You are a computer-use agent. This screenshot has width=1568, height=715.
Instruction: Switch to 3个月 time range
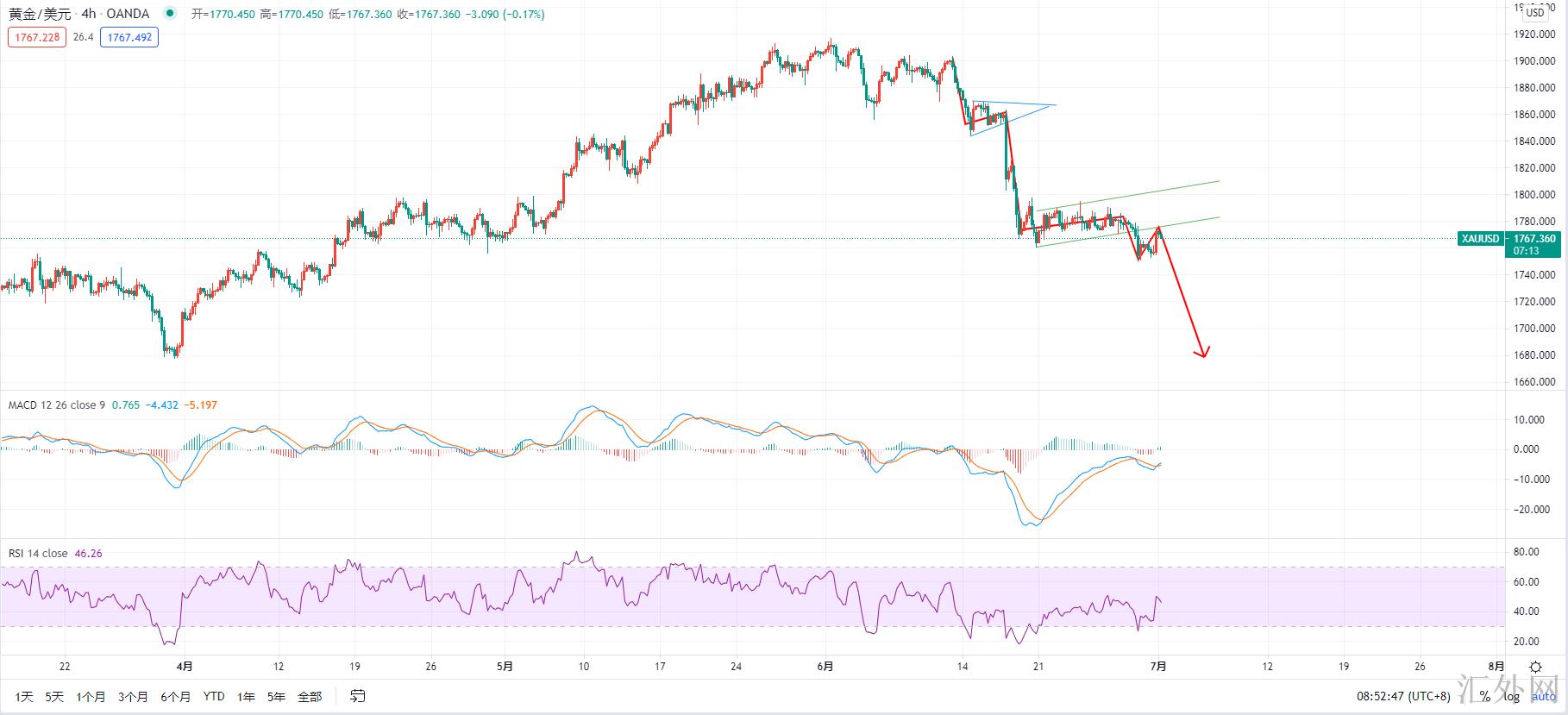click(x=133, y=696)
